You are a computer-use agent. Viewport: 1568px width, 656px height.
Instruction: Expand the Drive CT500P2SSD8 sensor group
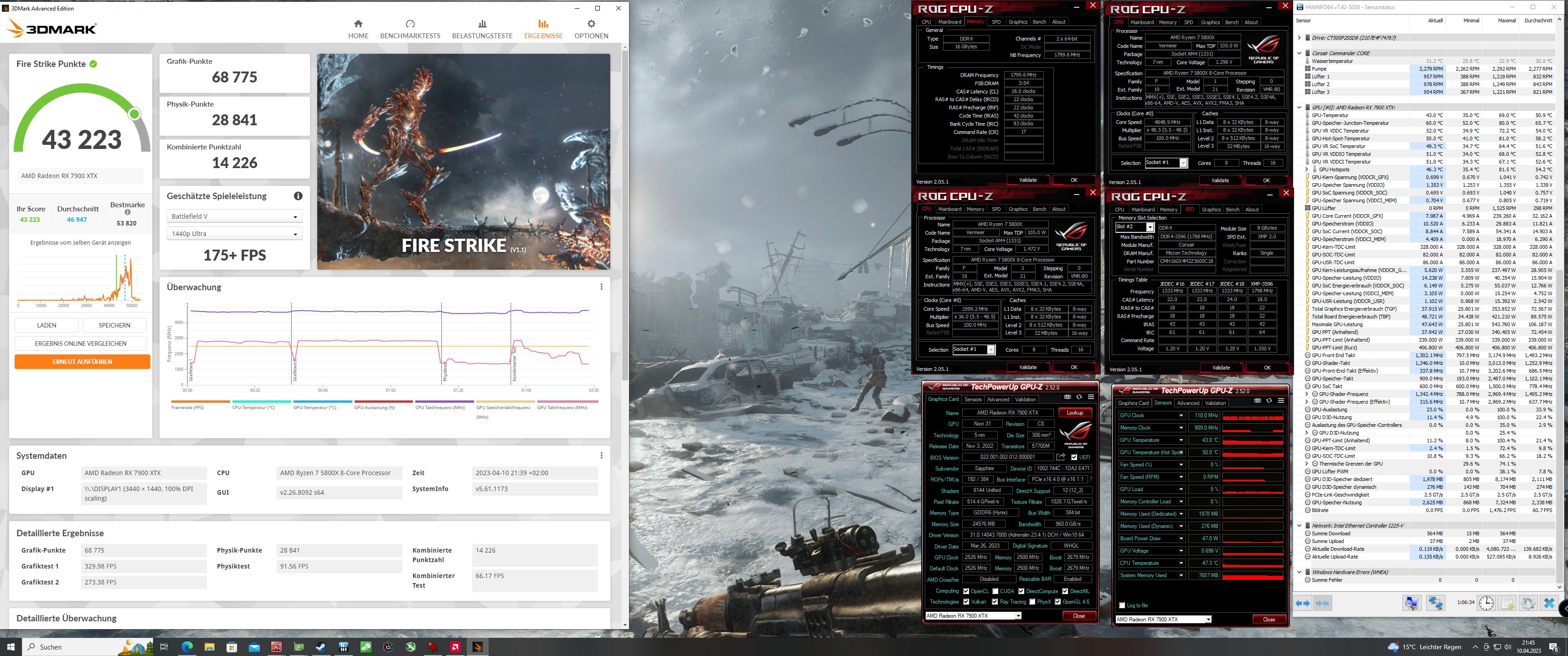1299,38
